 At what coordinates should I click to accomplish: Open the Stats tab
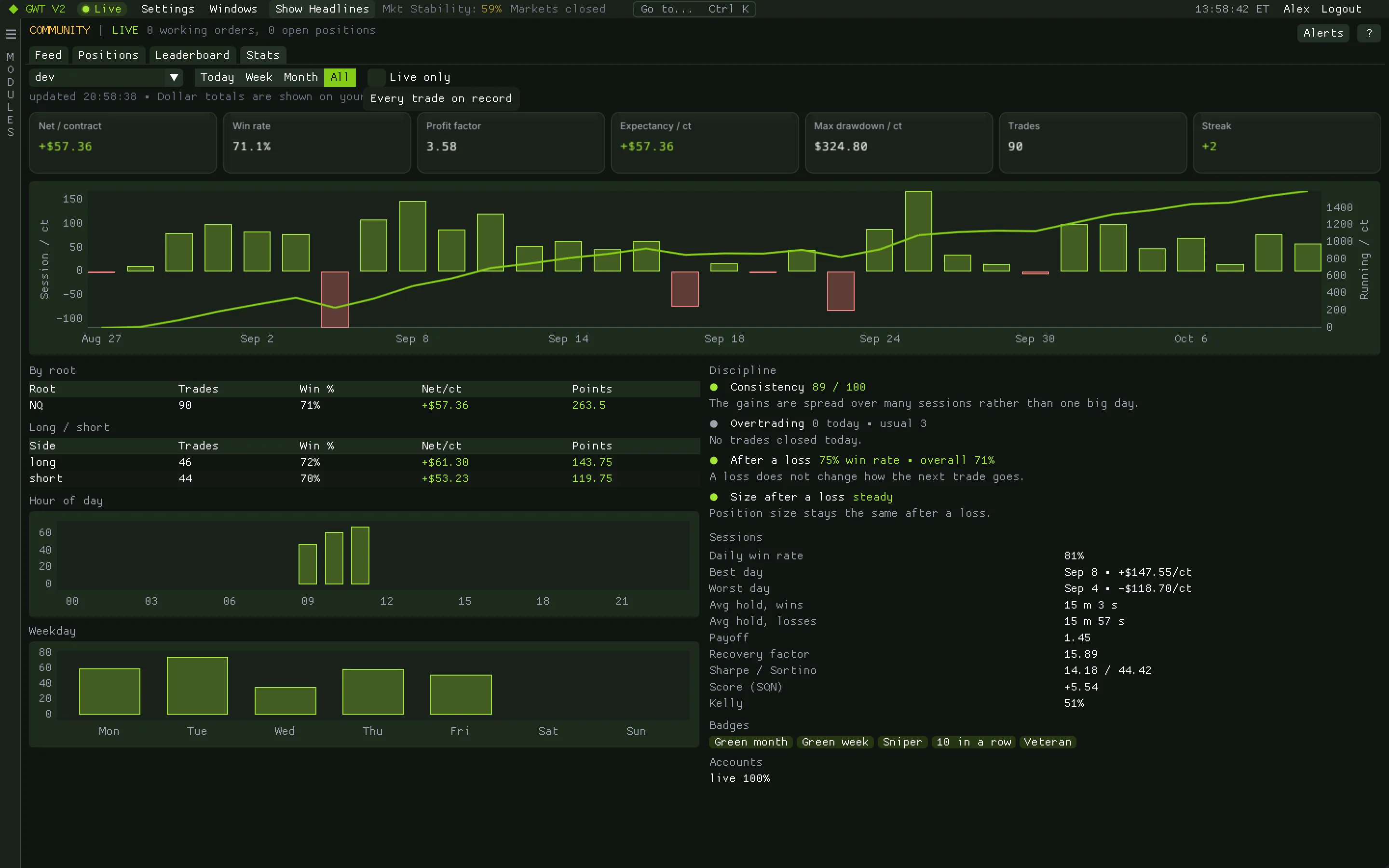click(x=262, y=55)
